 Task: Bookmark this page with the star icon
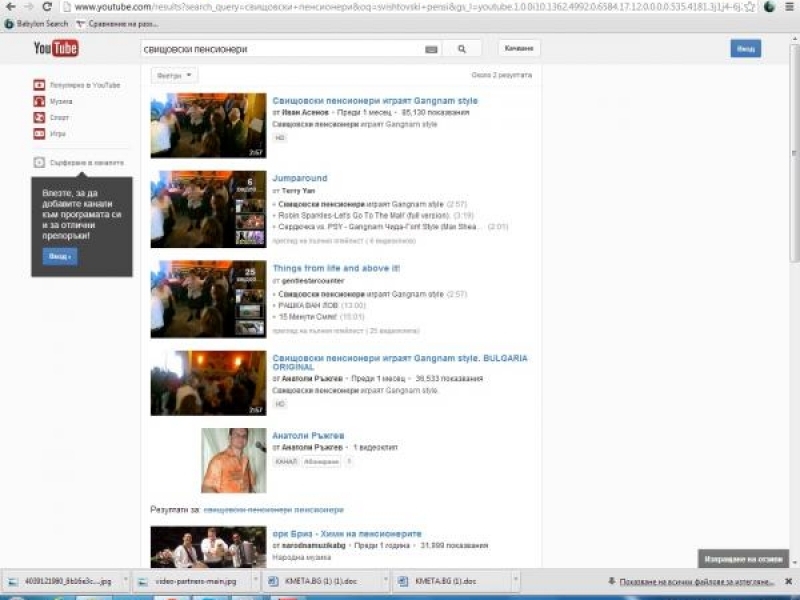point(749,7)
